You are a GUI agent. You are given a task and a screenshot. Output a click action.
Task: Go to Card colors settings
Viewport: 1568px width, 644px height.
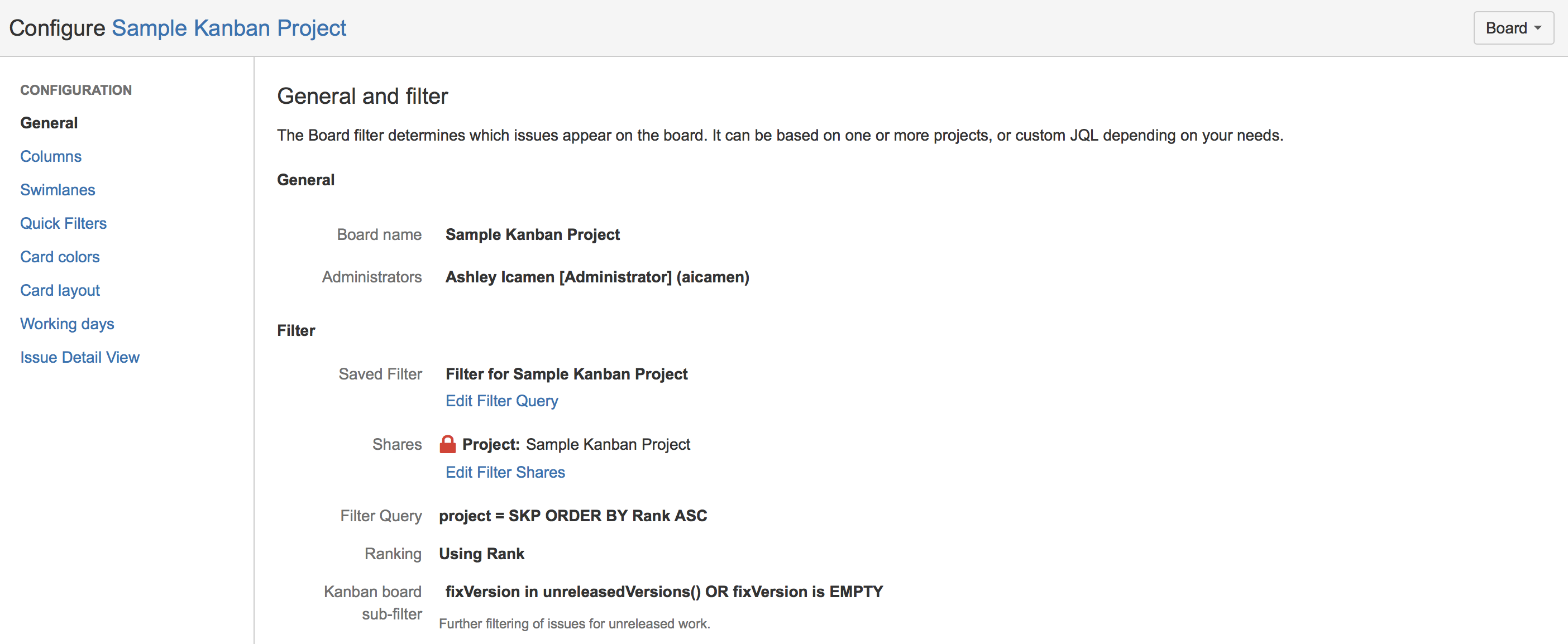click(x=60, y=257)
